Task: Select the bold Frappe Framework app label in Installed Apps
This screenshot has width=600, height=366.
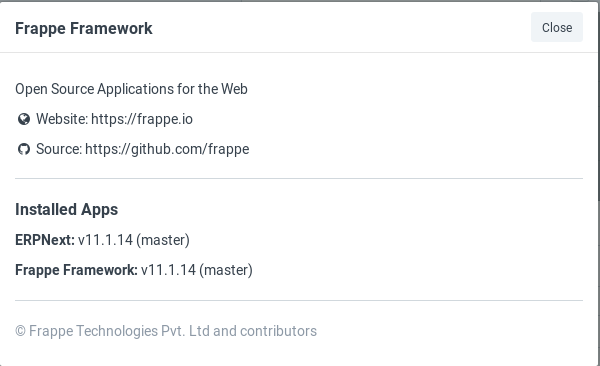Action: click(x=76, y=270)
